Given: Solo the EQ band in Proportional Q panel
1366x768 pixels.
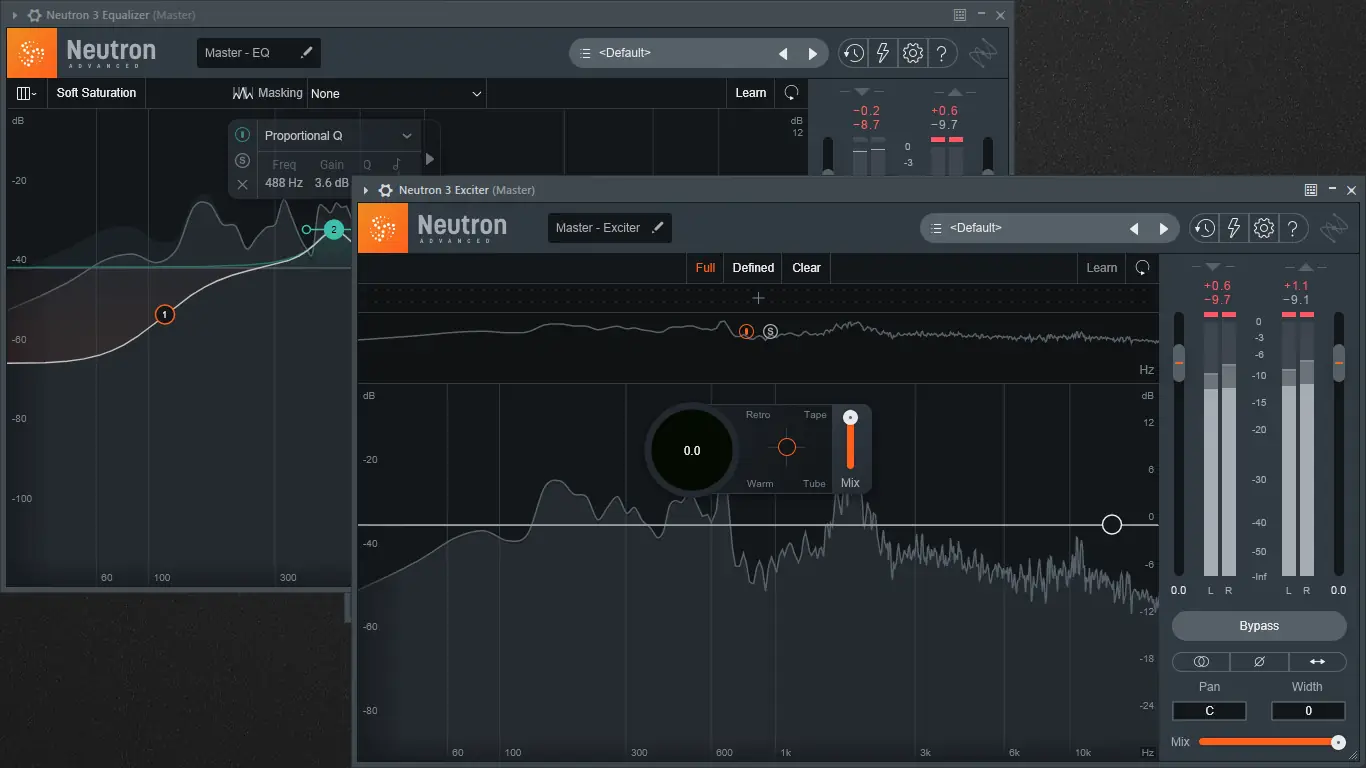Looking at the screenshot, I should [x=242, y=160].
